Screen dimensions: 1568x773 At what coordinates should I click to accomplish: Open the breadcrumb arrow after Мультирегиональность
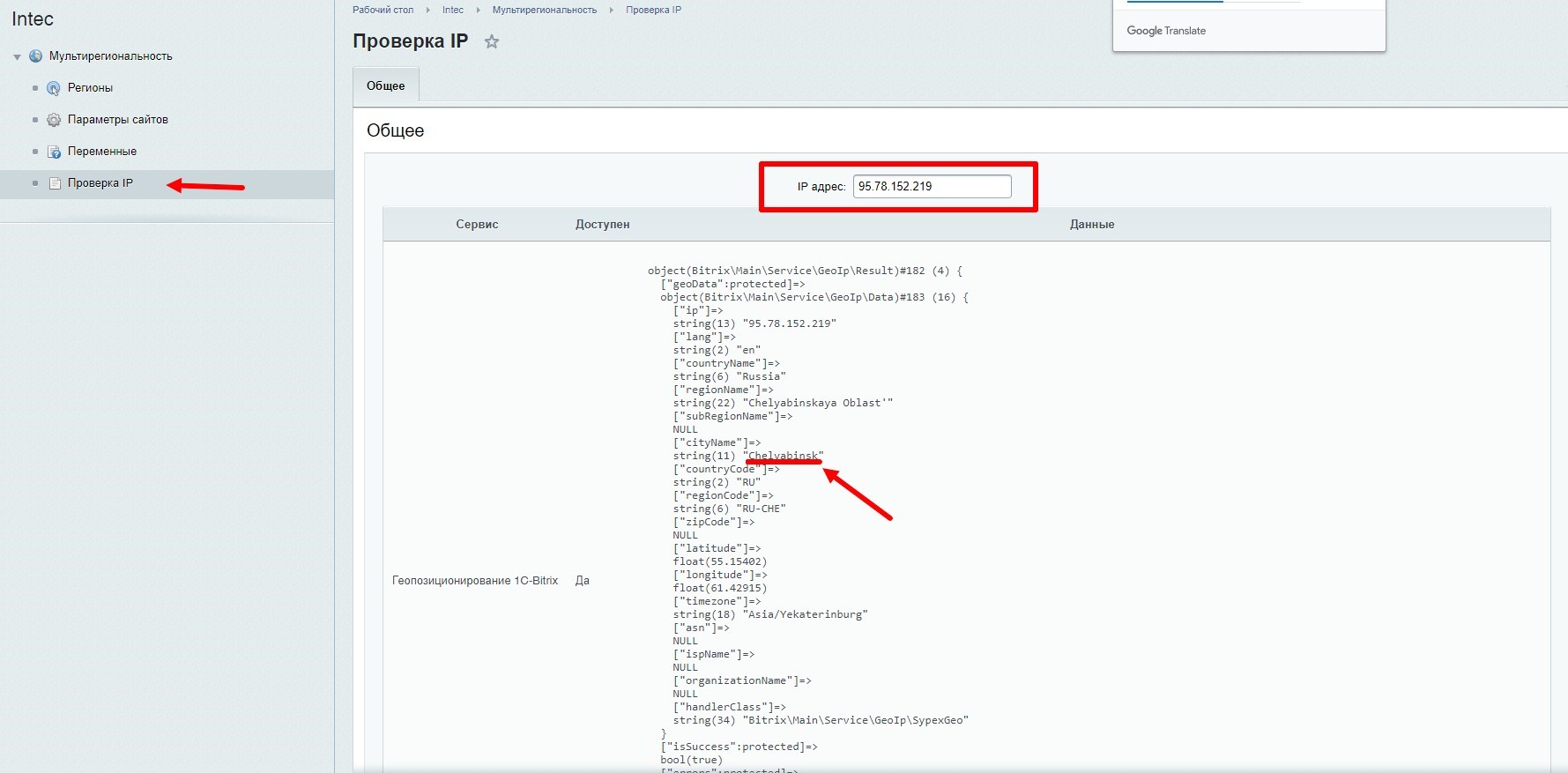(611, 11)
